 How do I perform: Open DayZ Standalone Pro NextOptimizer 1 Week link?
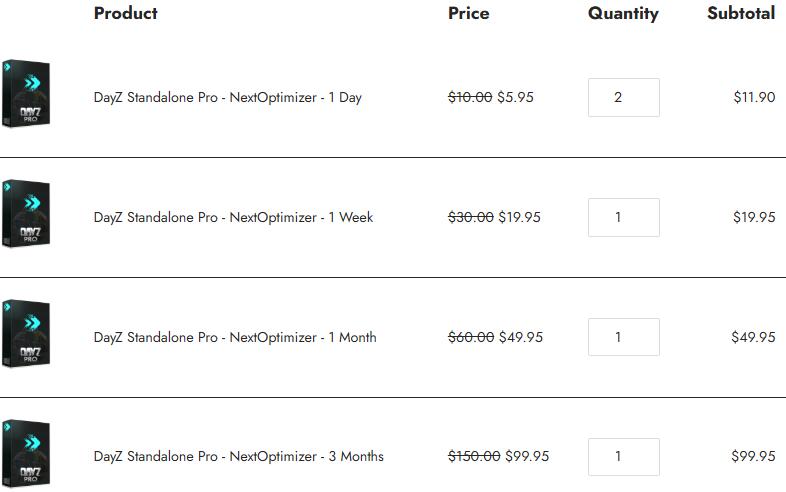point(234,217)
